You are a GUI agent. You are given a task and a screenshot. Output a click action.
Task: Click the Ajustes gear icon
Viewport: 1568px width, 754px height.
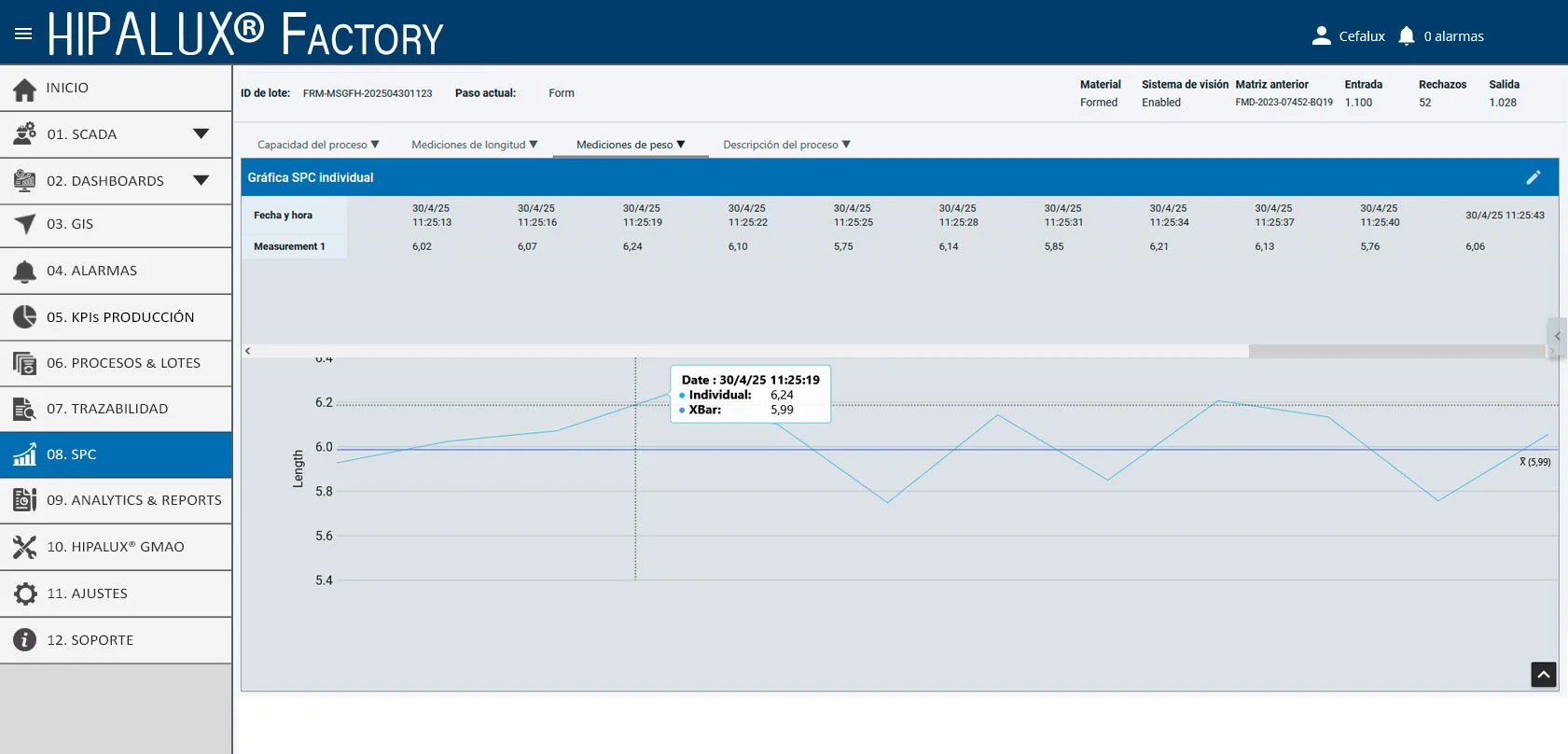[25, 593]
